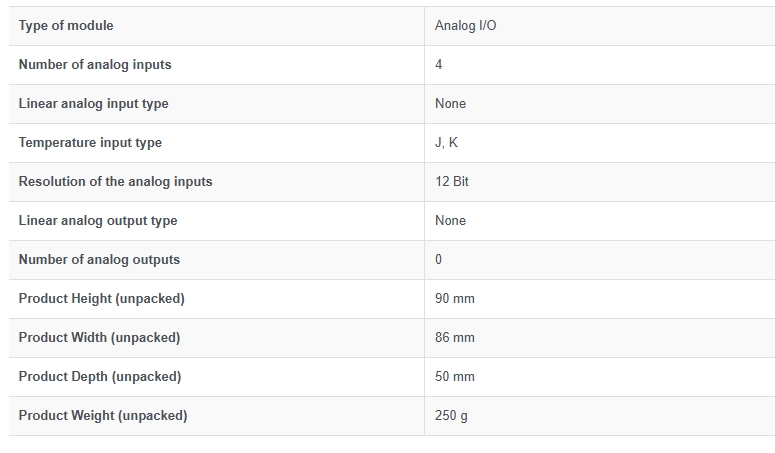The image size is (775, 453).
Task: Select the 'J, K' temperature value
Action: tap(446, 143)
